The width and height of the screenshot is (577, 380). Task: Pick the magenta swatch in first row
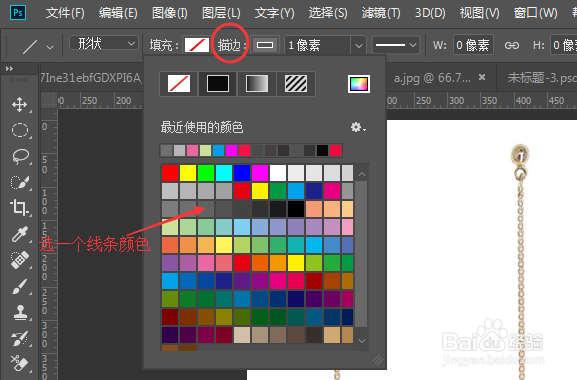point(260,173)
